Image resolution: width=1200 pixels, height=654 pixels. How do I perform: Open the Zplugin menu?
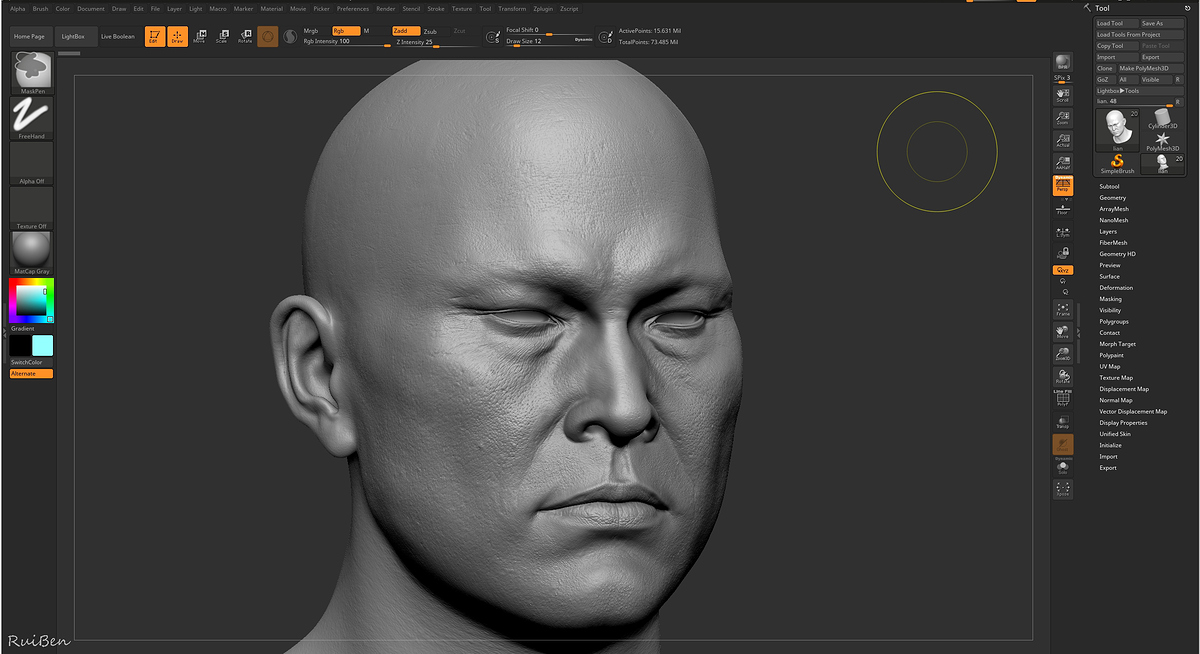[543, 9]
